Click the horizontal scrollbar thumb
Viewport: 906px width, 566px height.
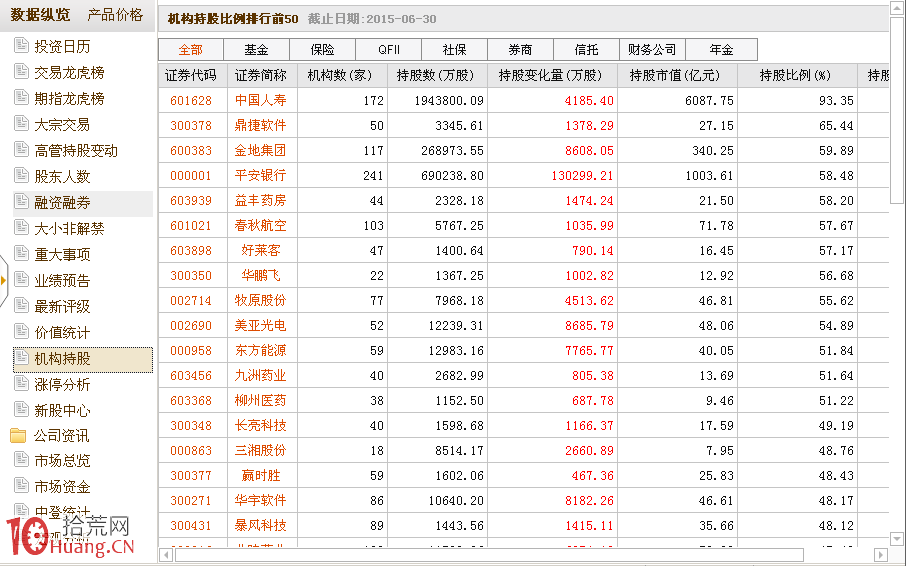click(489, 555)
